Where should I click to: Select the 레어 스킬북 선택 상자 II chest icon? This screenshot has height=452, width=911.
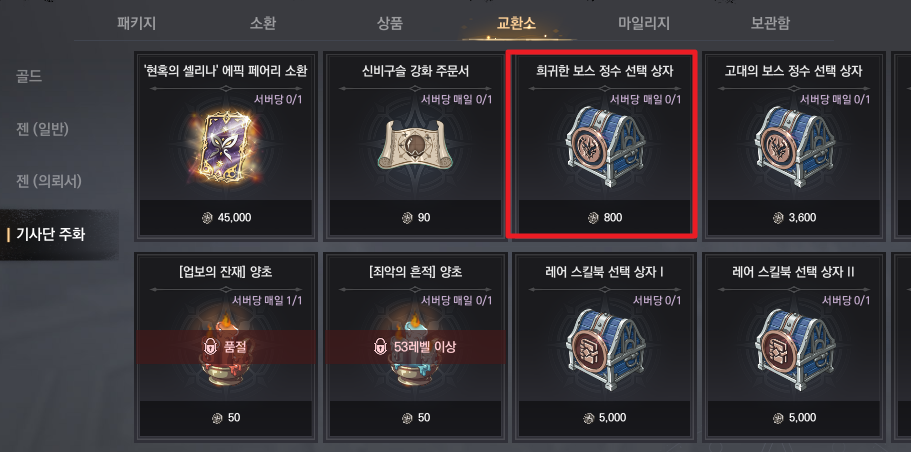(x=794, y=350)
